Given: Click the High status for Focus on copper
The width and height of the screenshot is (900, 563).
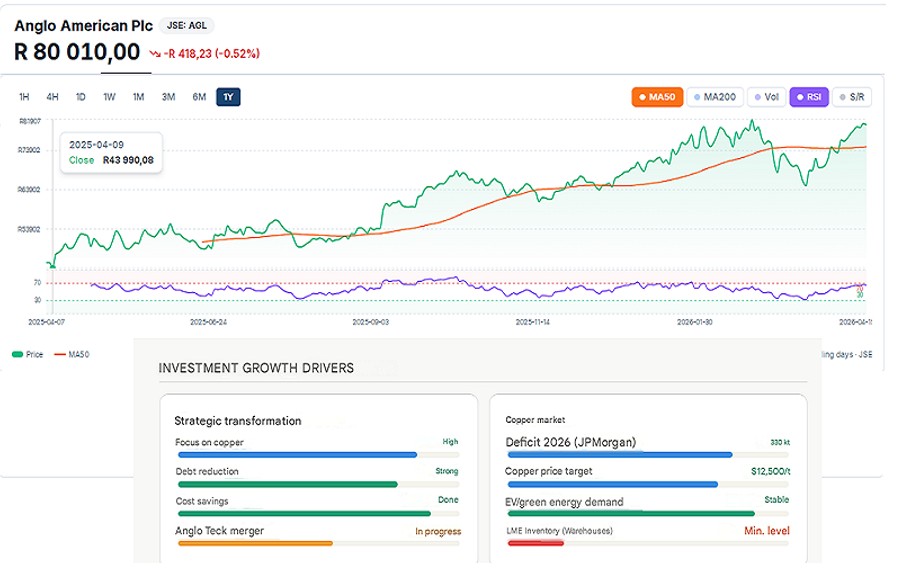Looking at the screenshot, I should point(451,442).
